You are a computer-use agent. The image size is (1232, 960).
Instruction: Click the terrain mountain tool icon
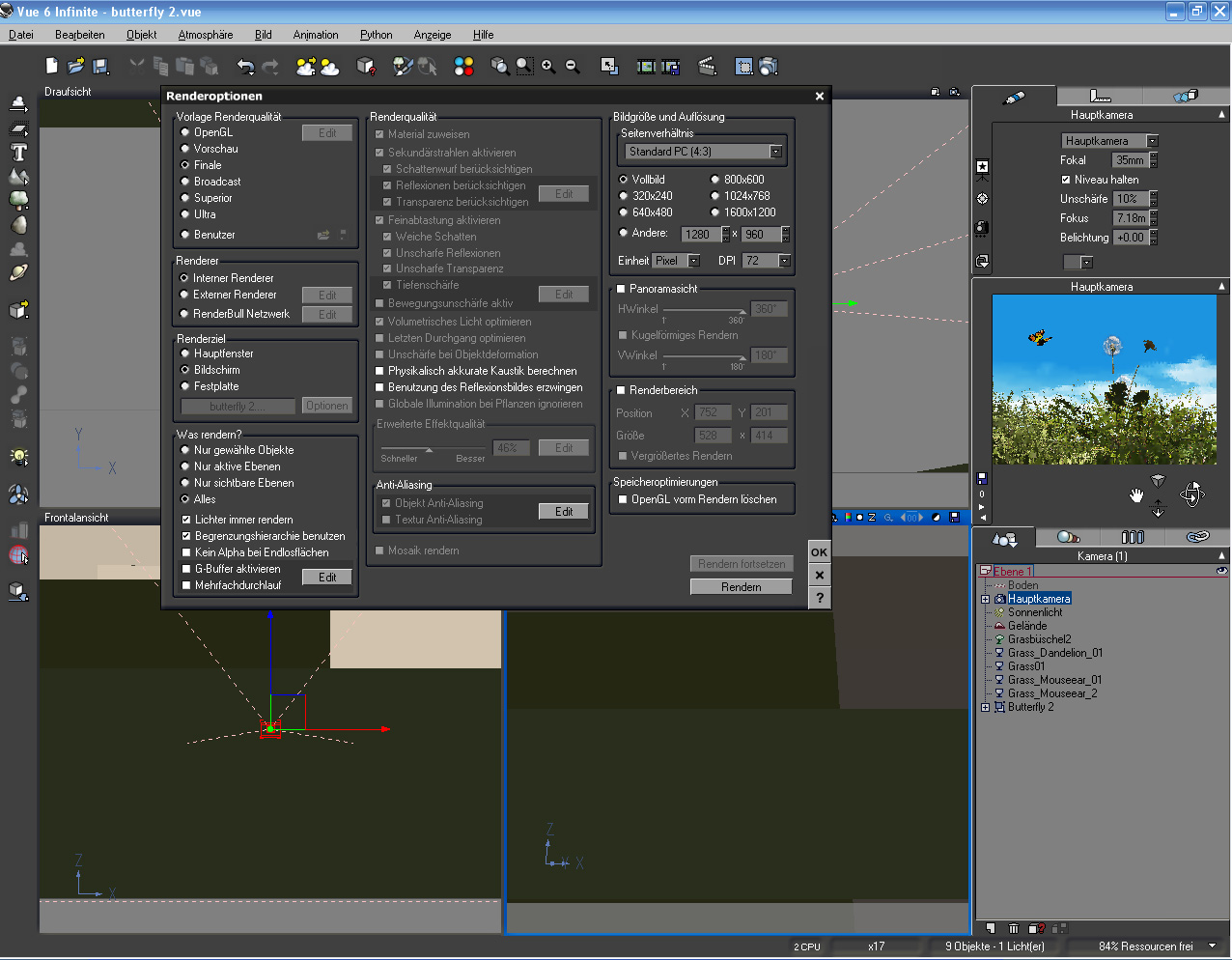[x=18, y=177]
